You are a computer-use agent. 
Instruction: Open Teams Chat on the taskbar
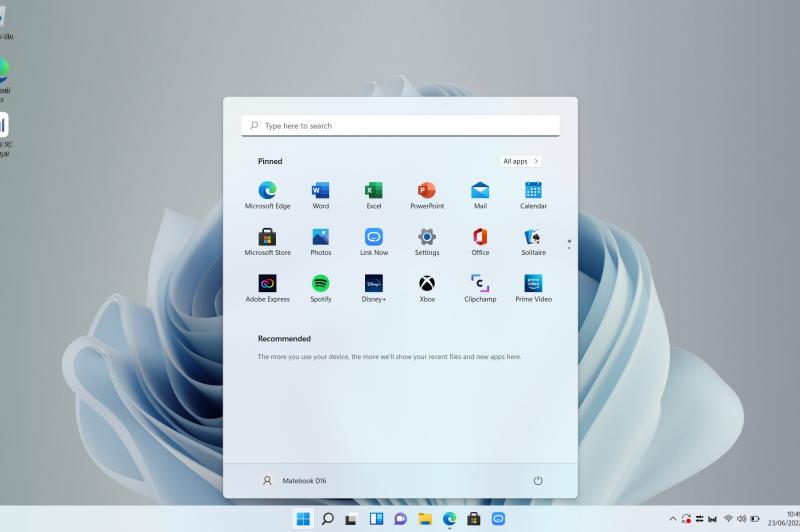coord(401,519)
